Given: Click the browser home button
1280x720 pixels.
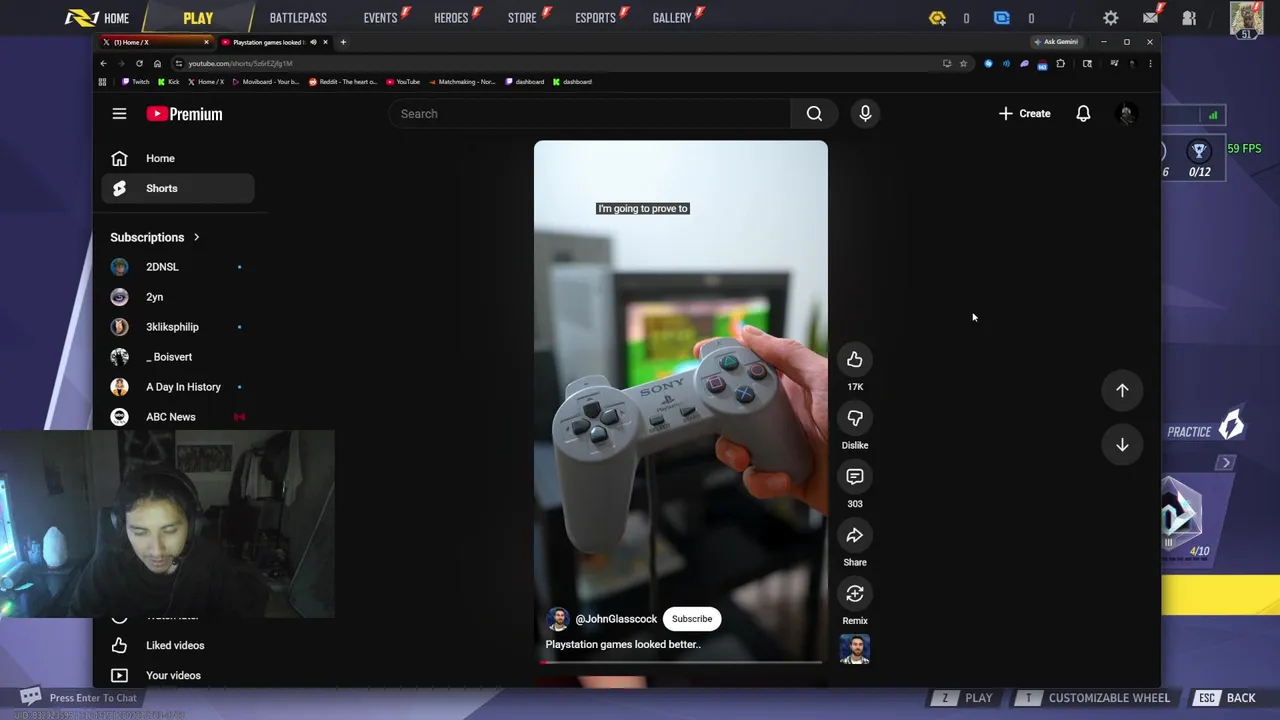Looking at the screenshot, I should [157, 63].
